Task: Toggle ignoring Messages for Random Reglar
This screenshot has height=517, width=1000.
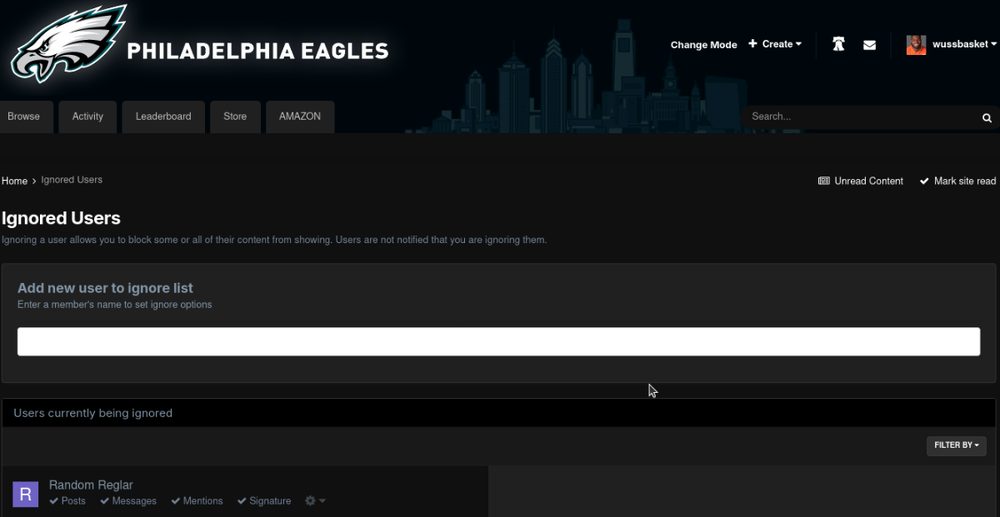Action: coord(128,501)
